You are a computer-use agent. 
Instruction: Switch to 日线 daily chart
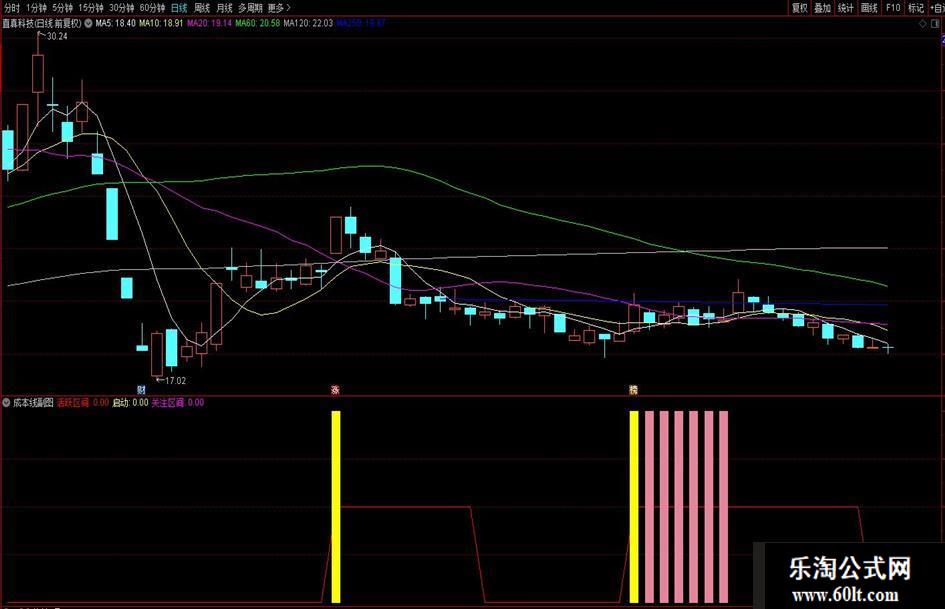coord(179,8)
